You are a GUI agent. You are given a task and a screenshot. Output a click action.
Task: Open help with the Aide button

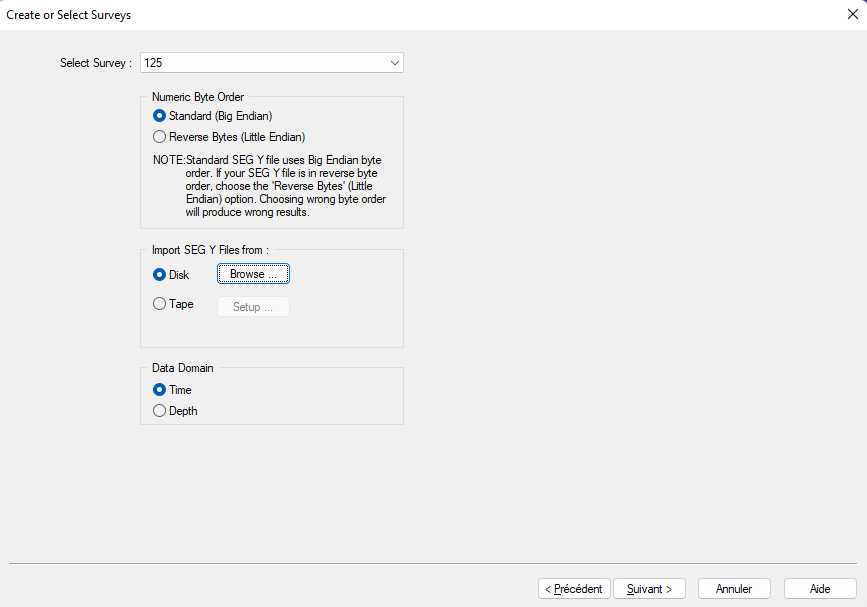[x=820, y=589]
